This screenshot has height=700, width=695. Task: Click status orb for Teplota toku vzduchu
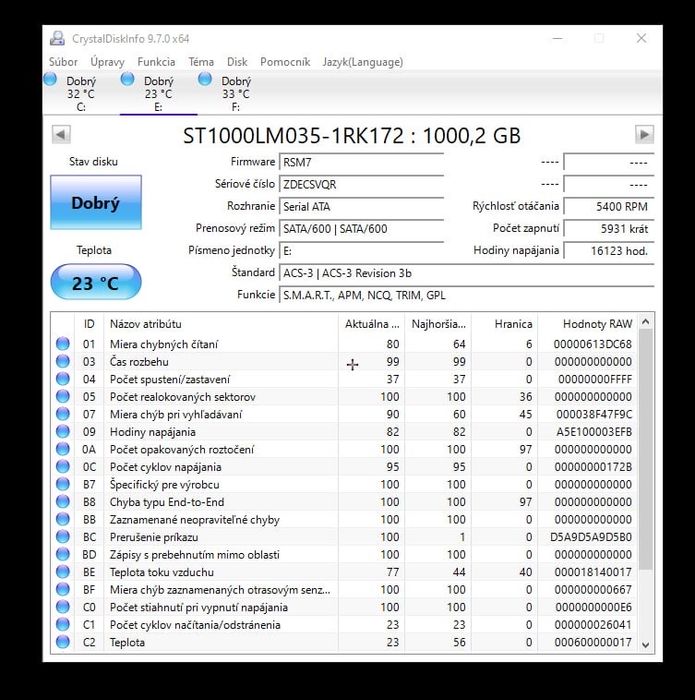[63, 571]
